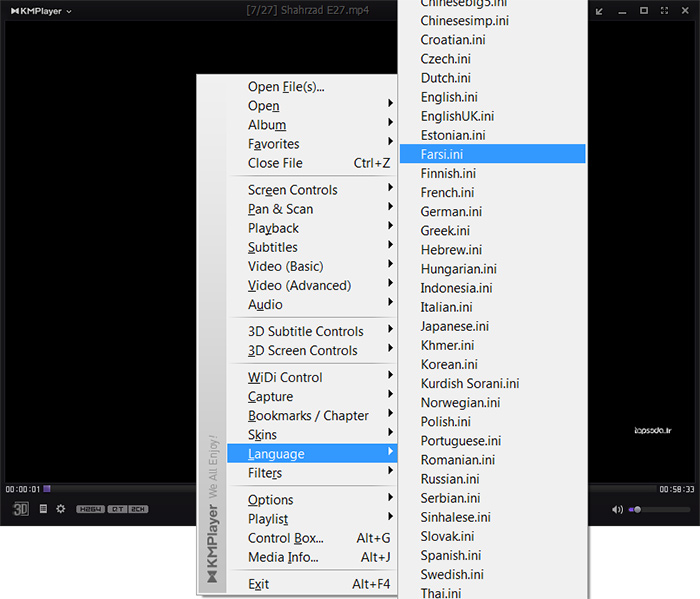
Task: Click elapsed time 00:00:01 display
Action: click(x=23, y=489)
